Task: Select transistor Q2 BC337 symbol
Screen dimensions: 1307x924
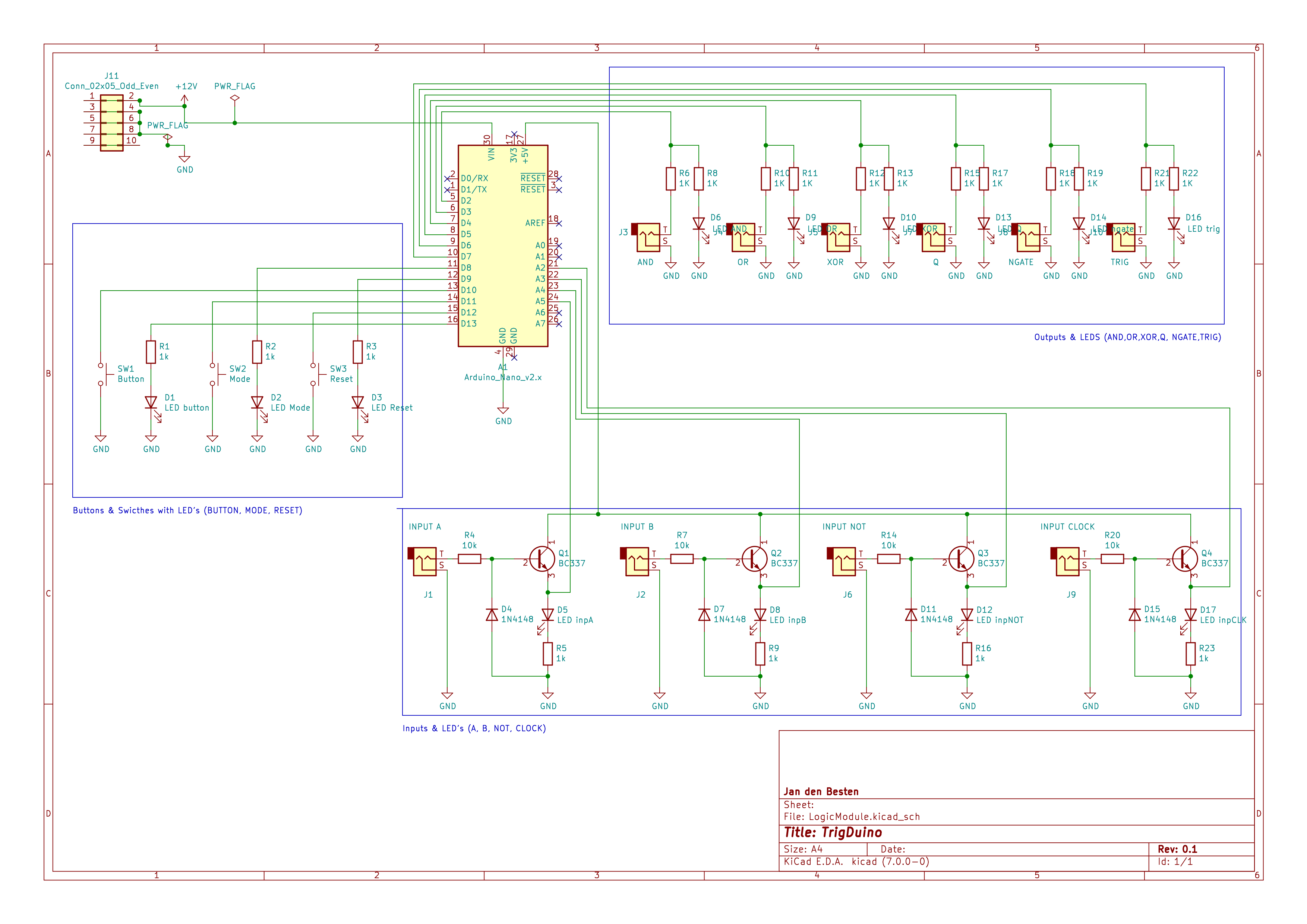Action: pyautogui.click(x=754, y=559)
